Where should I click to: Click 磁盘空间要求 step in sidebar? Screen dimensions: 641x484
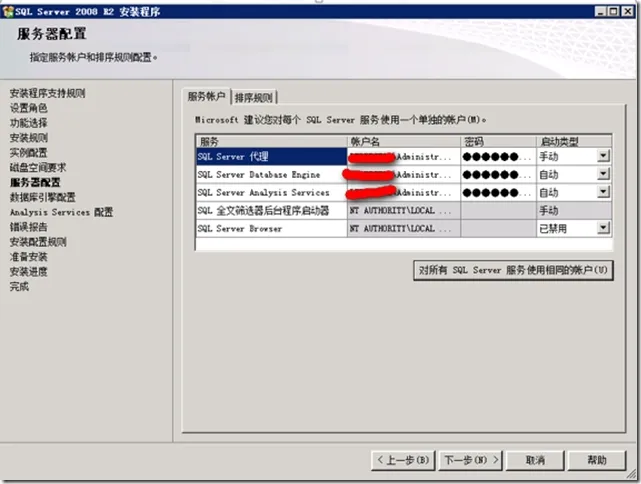point(38,167)
